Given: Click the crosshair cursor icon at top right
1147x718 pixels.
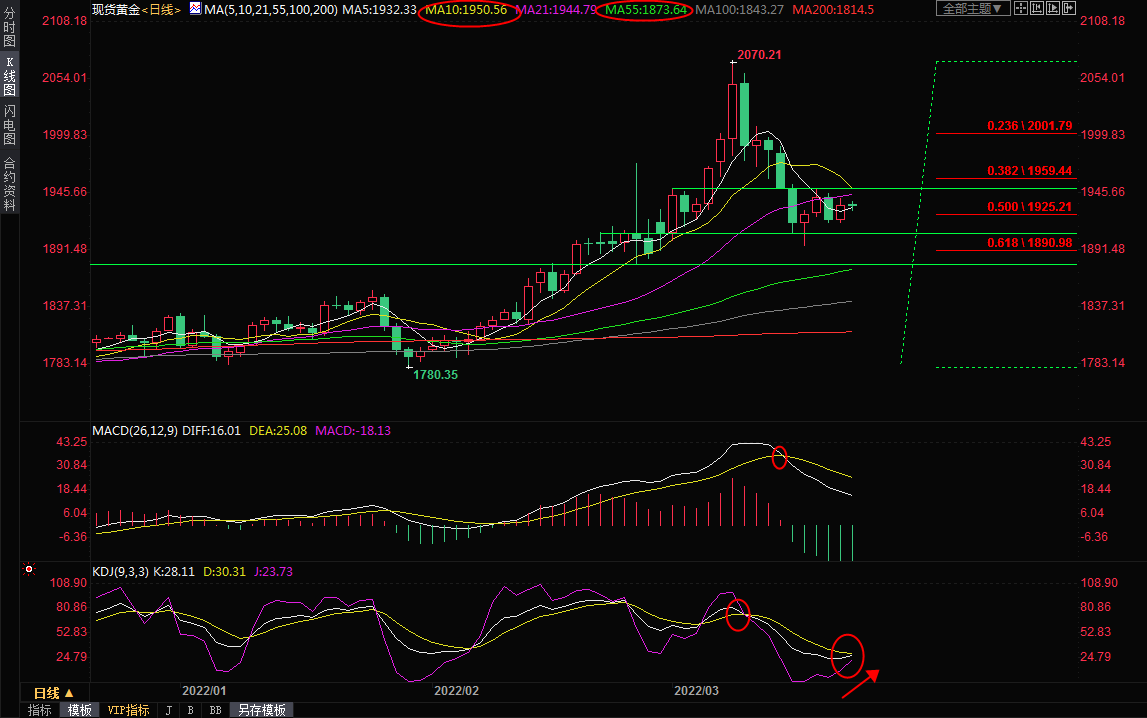Looking at the screenshot, I should (1021, 8).
